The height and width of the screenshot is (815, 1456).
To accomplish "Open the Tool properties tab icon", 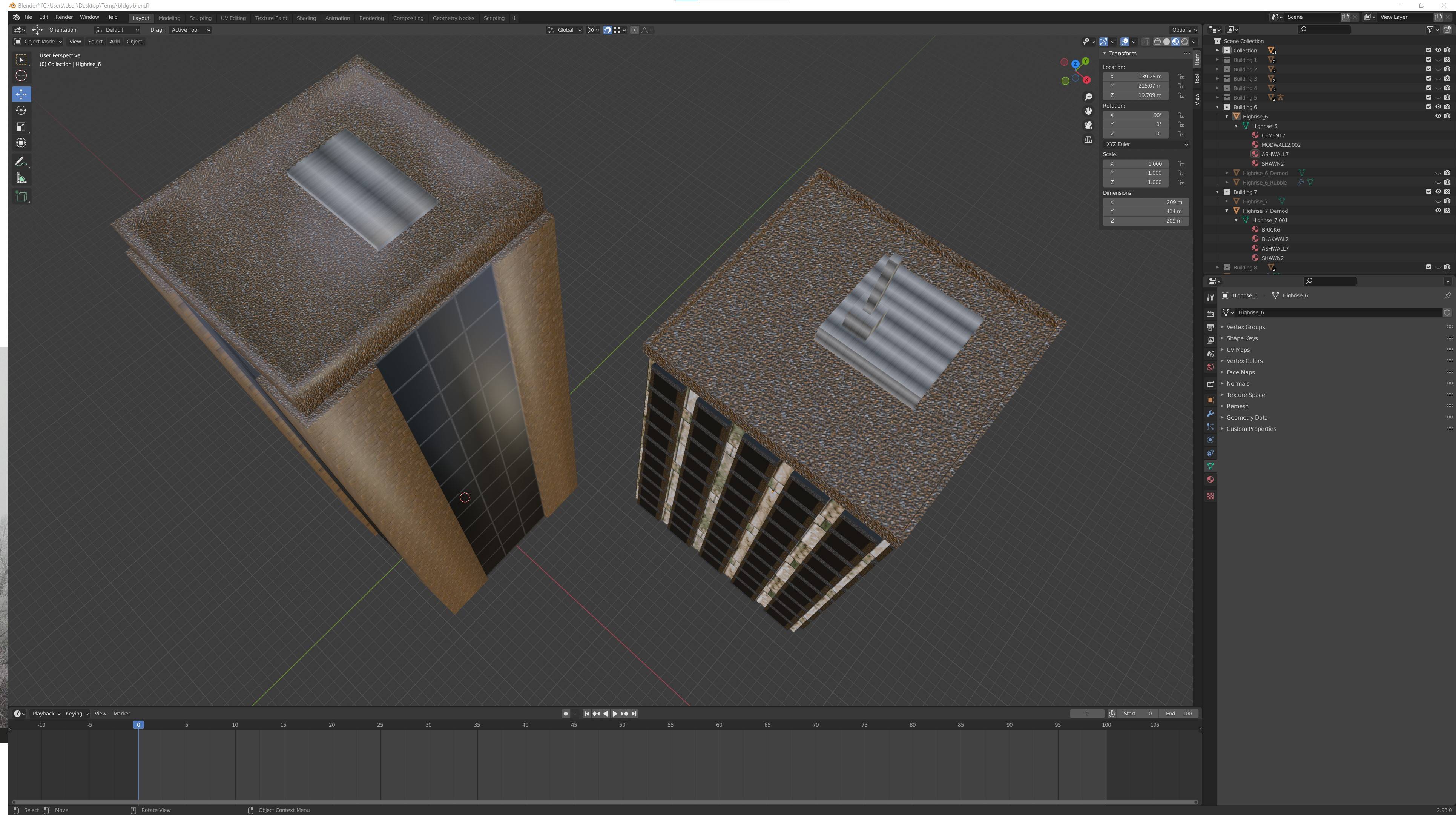I will [1210, 297].
